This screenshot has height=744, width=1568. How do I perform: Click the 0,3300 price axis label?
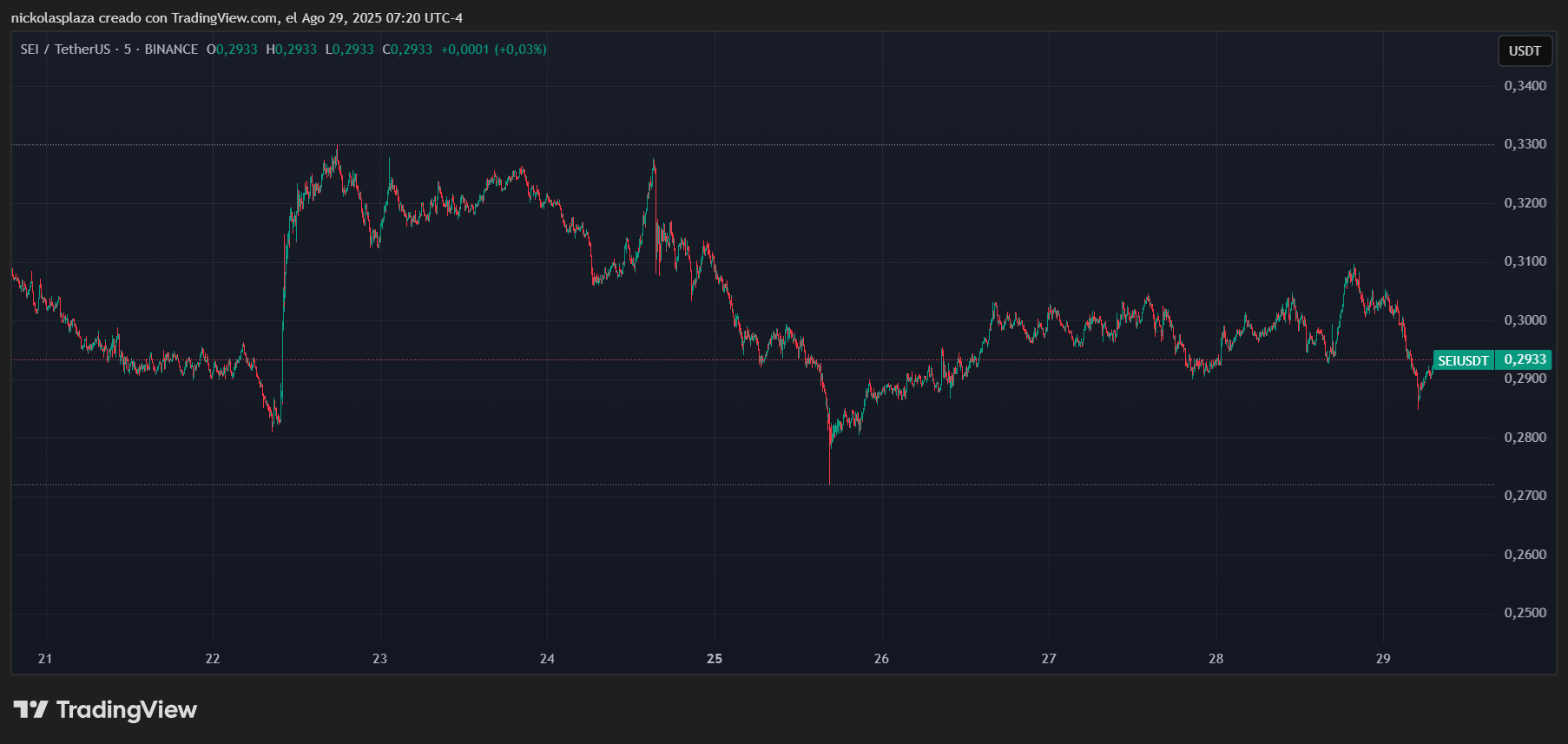pyautogui.click(x=1525, y=144)
